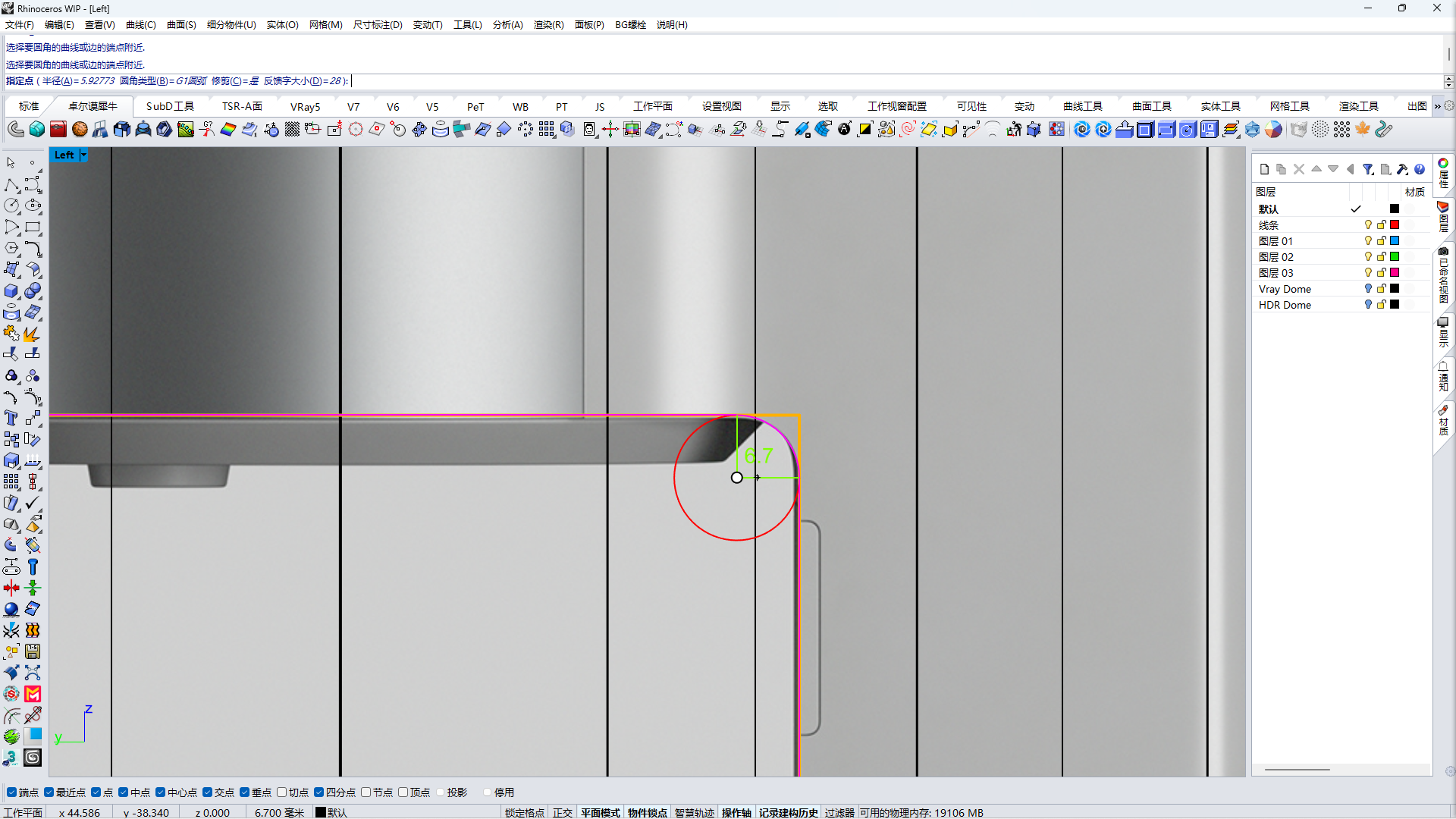Click the layers panel help icon
The height and width of the screenshot is (819, 1456).
click(x=1420, y=169)
